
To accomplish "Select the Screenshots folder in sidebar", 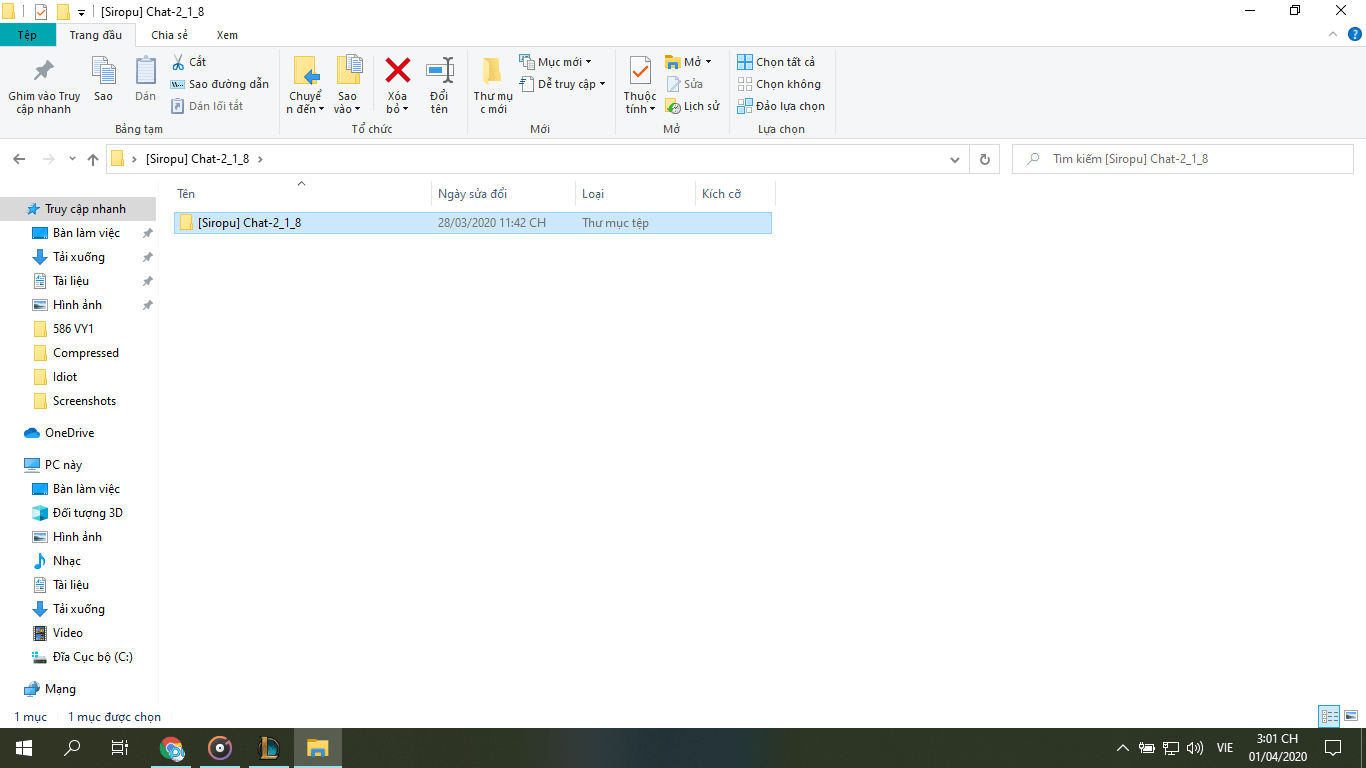I will 84,401.
